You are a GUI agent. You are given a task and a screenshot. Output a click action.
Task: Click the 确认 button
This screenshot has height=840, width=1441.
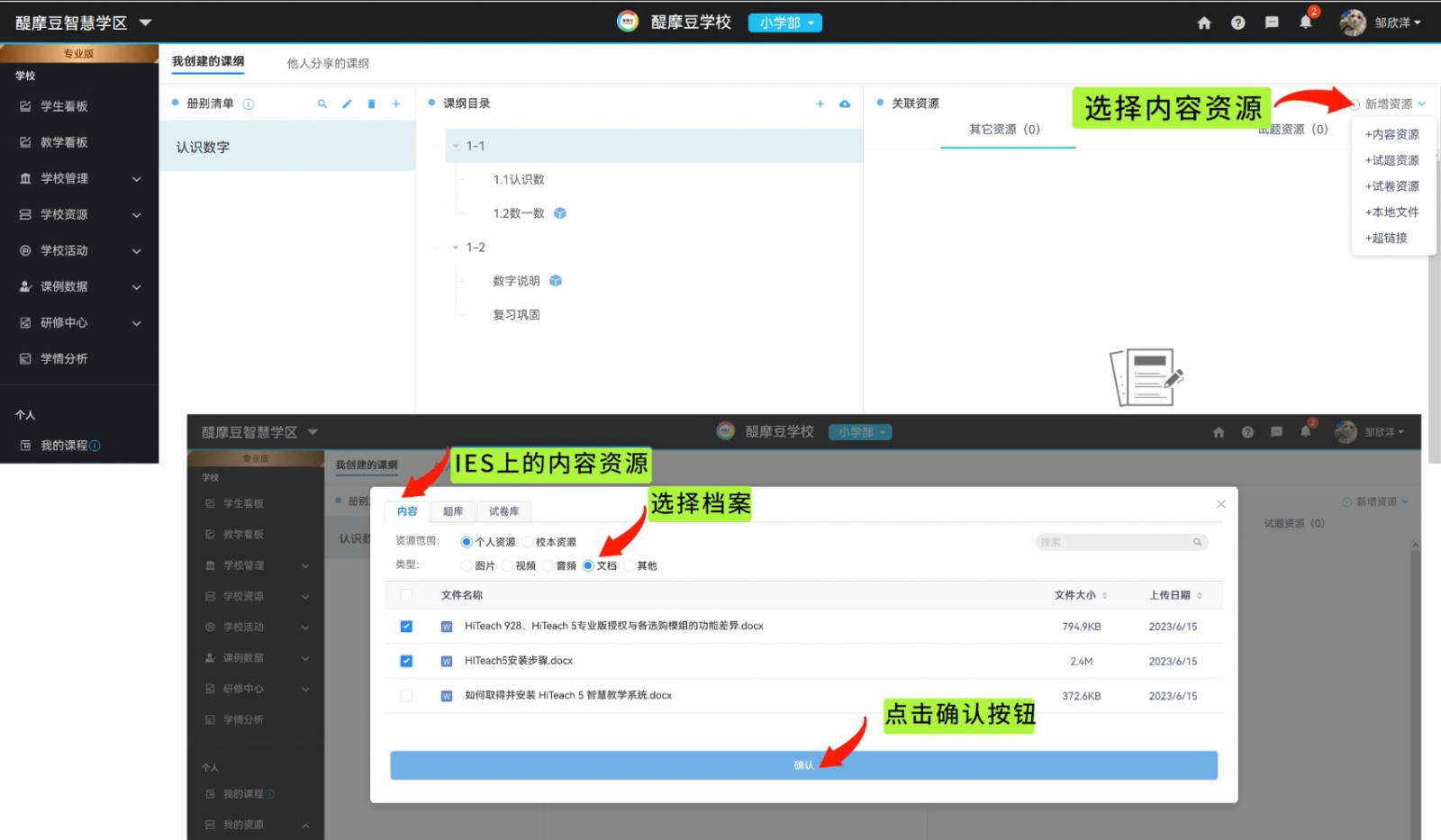tap(803, 765)
